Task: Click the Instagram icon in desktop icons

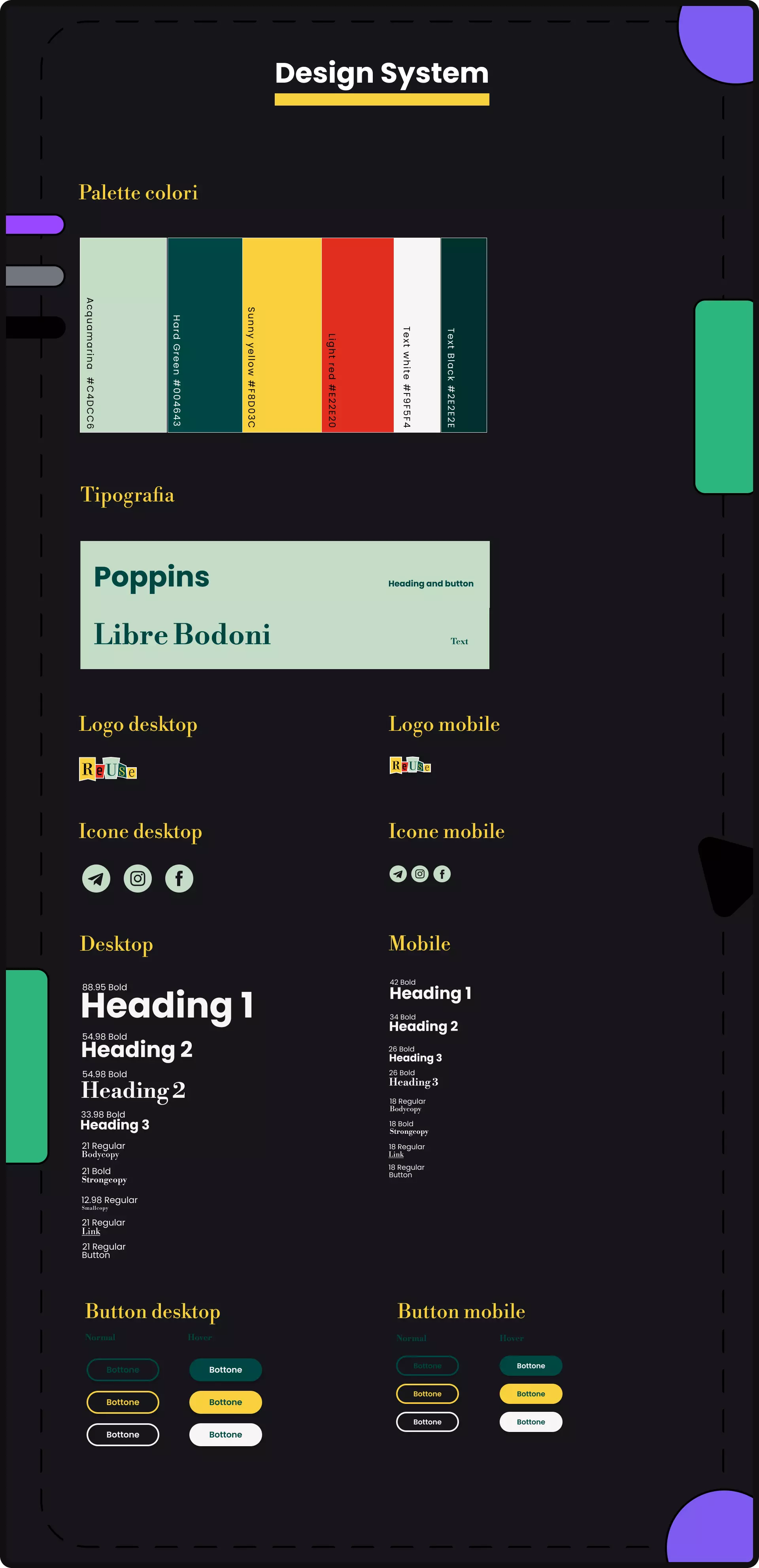Action: click(x=137, y=878)
